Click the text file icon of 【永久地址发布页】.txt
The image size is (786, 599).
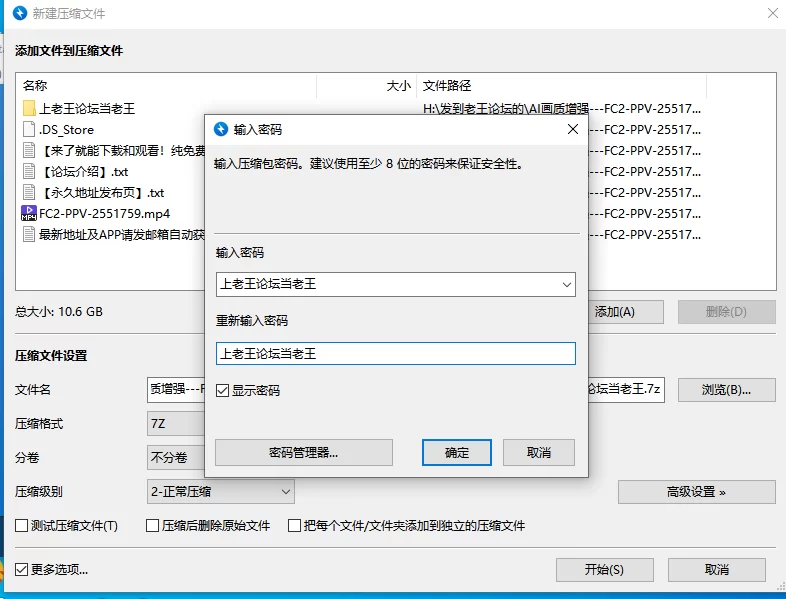tap(29, 192)
